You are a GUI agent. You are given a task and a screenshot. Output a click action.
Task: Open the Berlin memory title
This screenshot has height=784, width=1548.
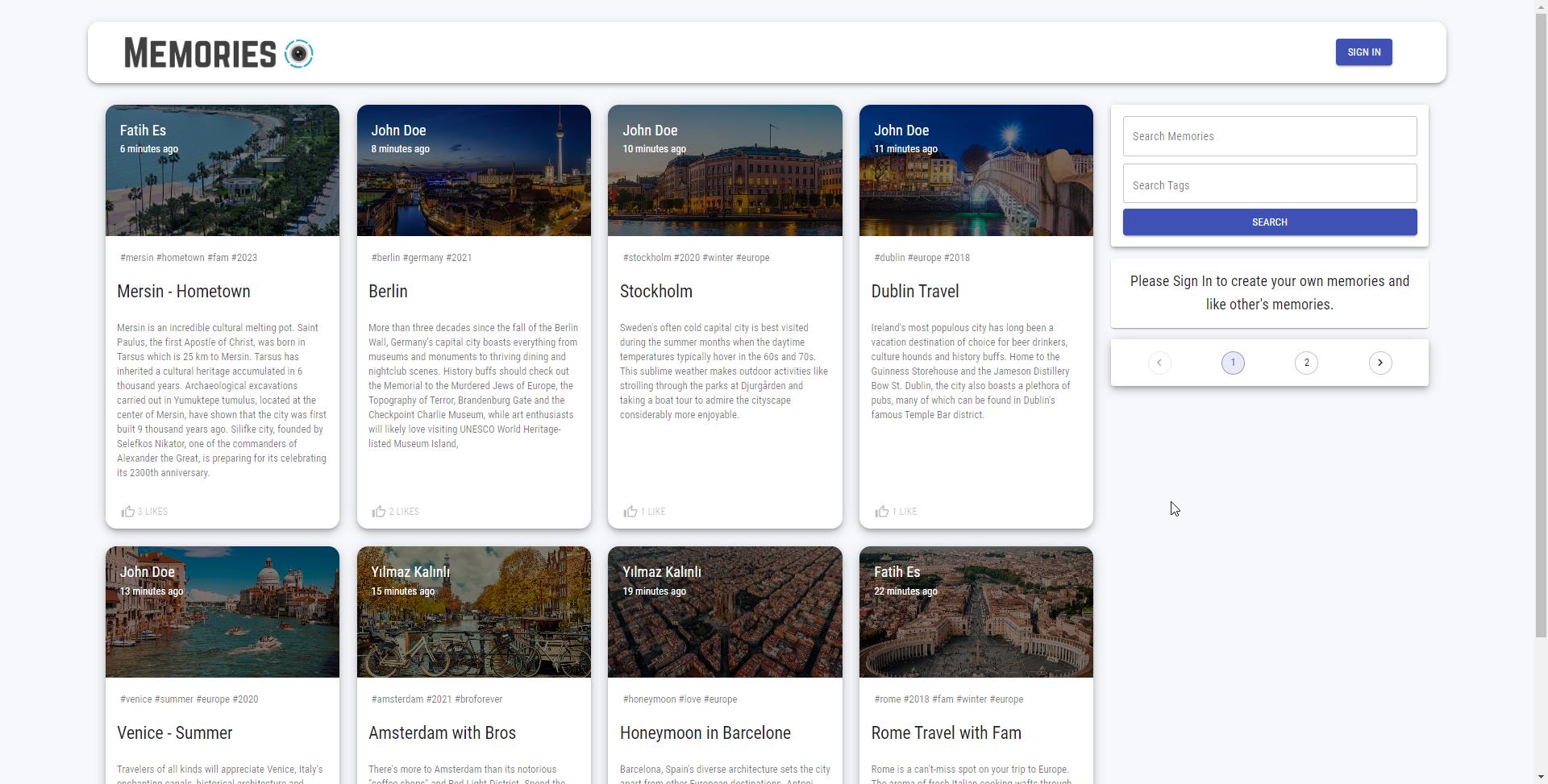pos(388,292)
